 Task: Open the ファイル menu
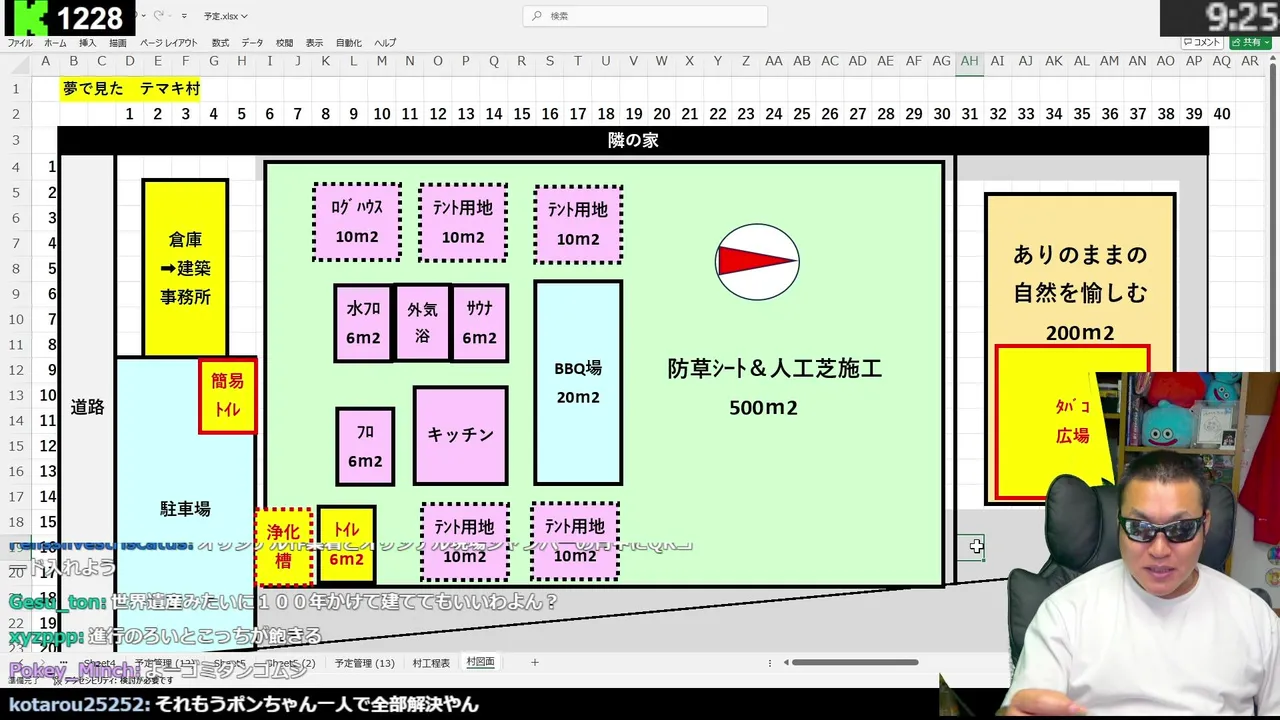[20, 43]
